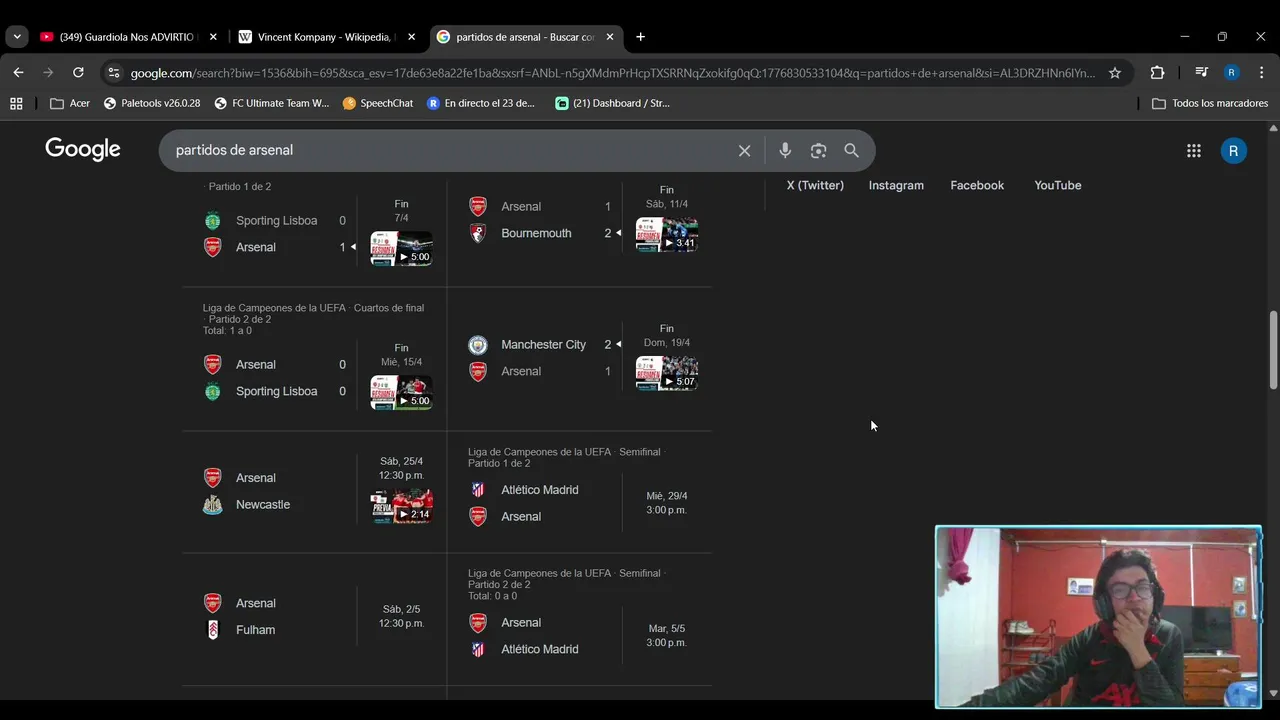Reload the current page

78,73
